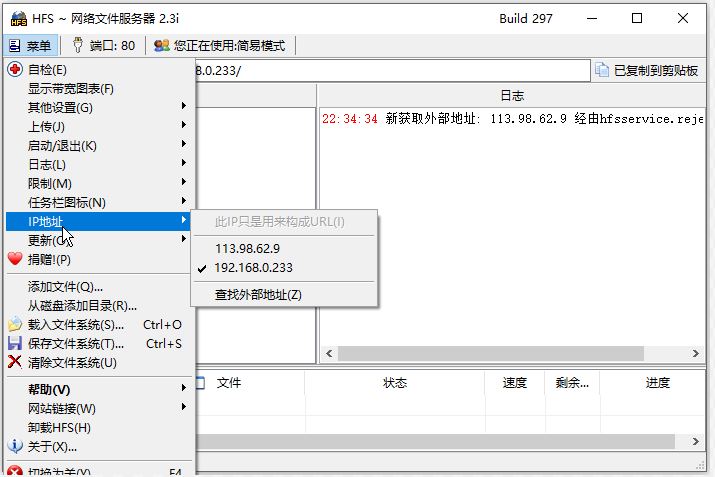This screenshot has height=477, width=715.
Task: Expand the 启动/退出(K) submenu arrow
Action: 183,144
